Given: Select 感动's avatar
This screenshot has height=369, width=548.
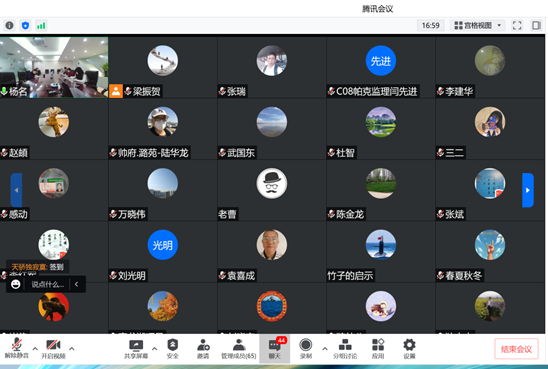Looking at the screenshot, I should click(x=53, y=183).
